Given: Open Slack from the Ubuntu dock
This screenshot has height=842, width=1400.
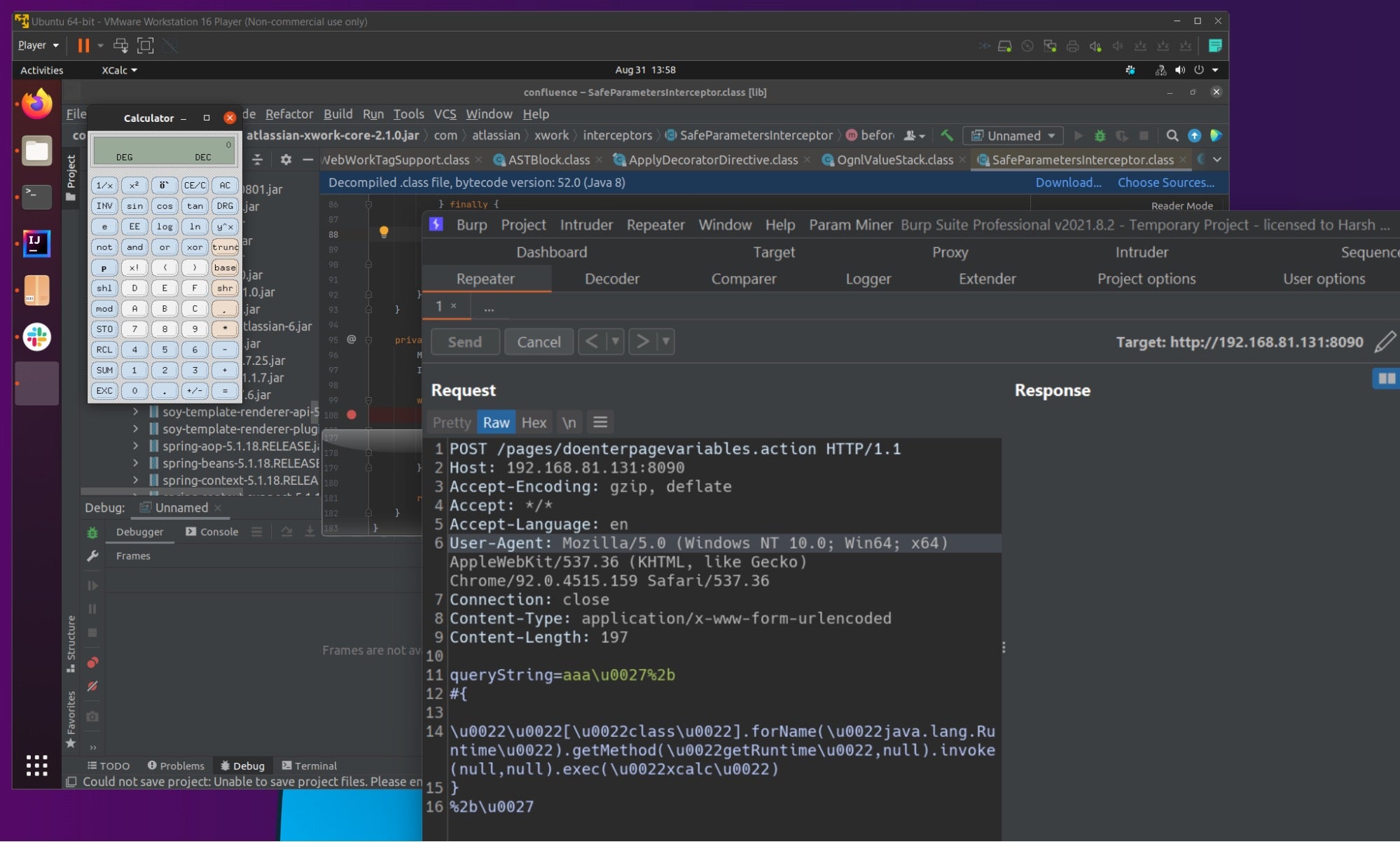Looking at the screenshot, I should 36,337.
